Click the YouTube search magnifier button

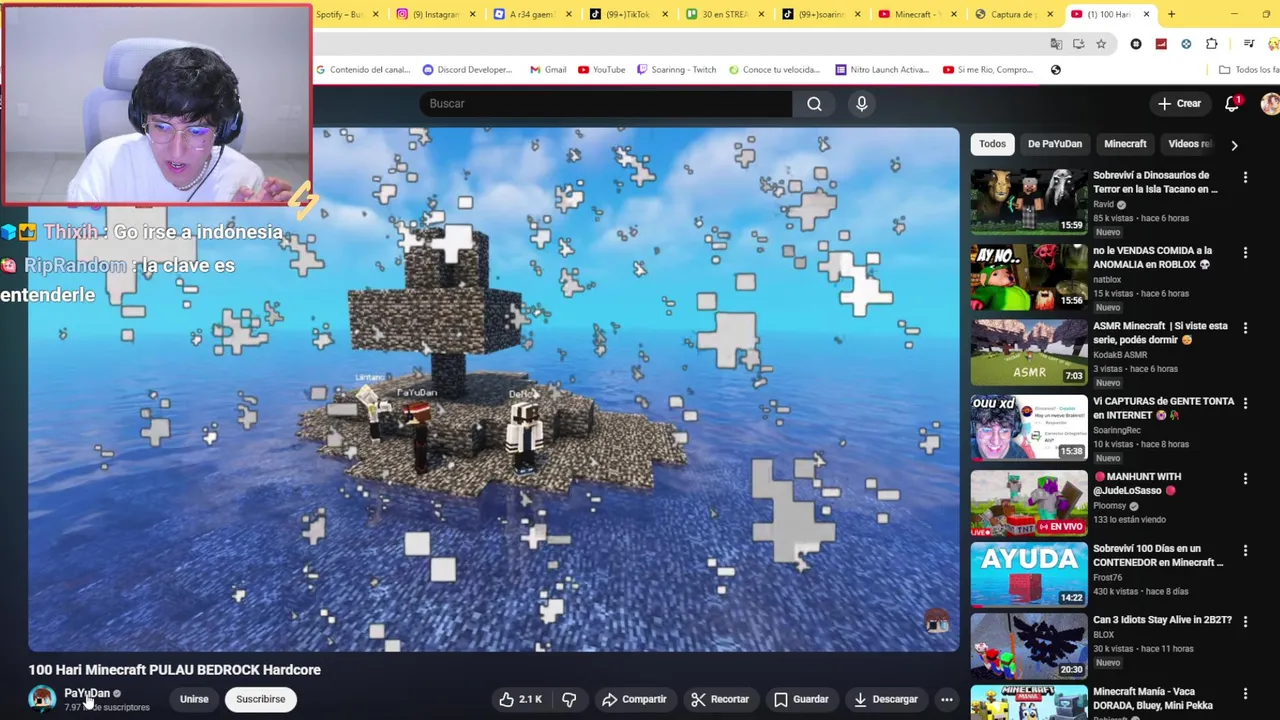pyautogui.click(x=814, y=104)
